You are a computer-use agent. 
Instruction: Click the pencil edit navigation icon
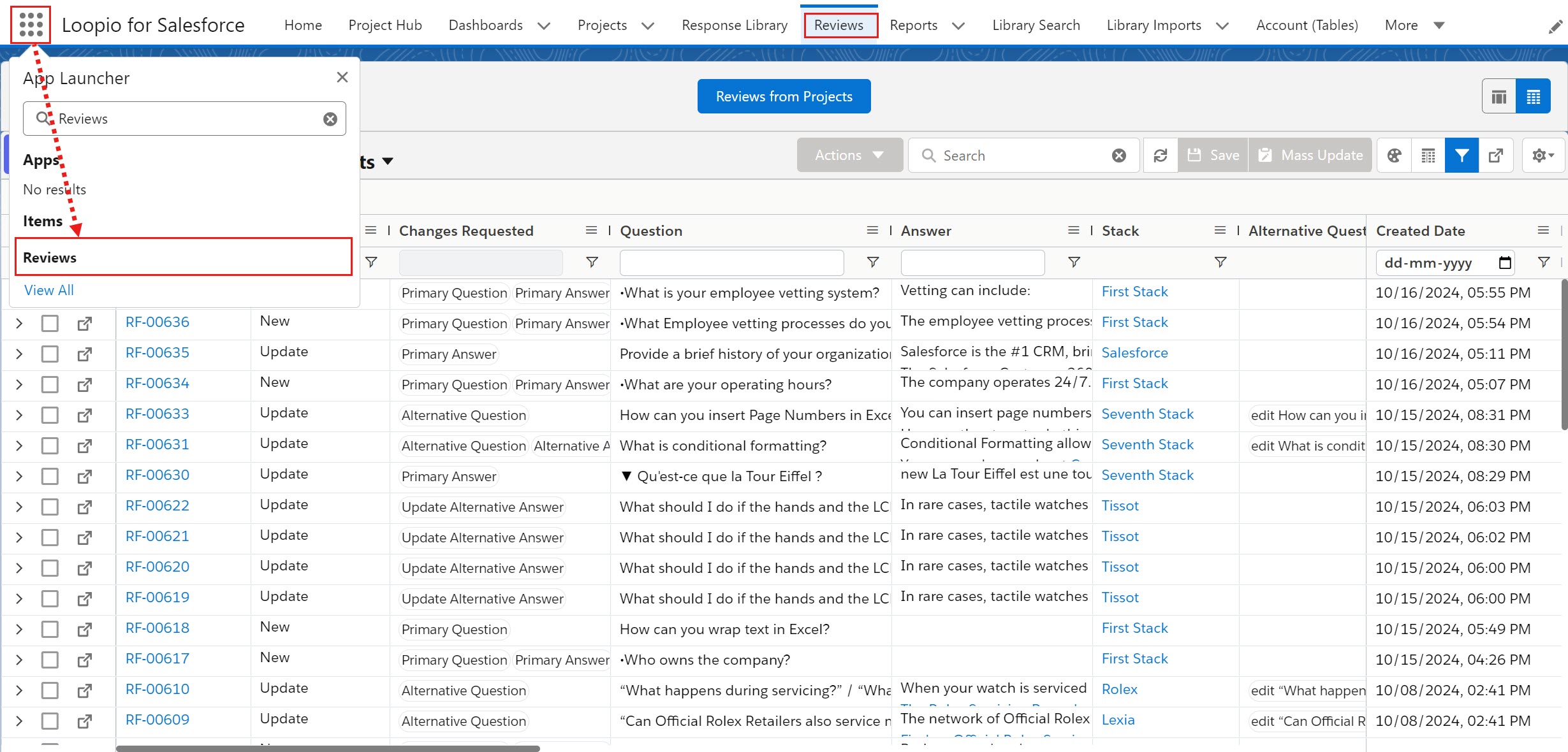click(x=1555, y=26)
